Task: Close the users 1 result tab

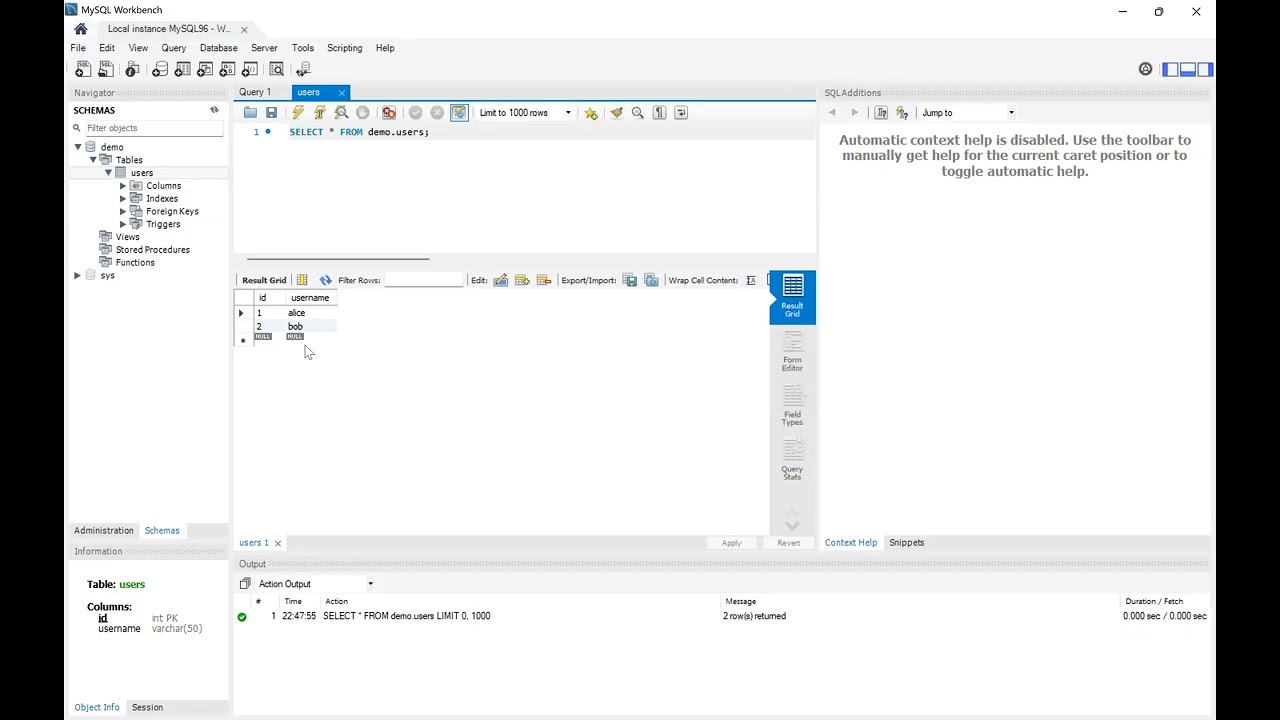Action: [x=278, y=543]
